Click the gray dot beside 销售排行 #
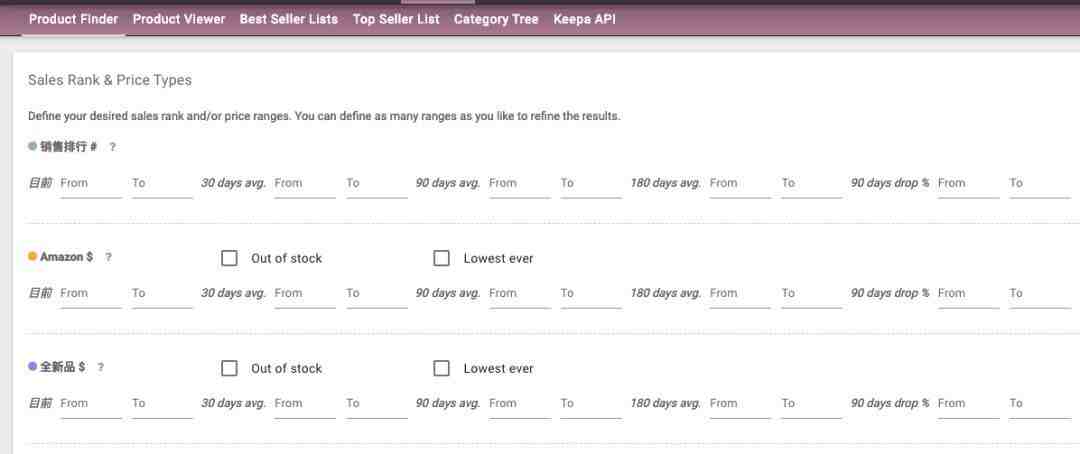The image size is (1080, 454). (32, 146)
